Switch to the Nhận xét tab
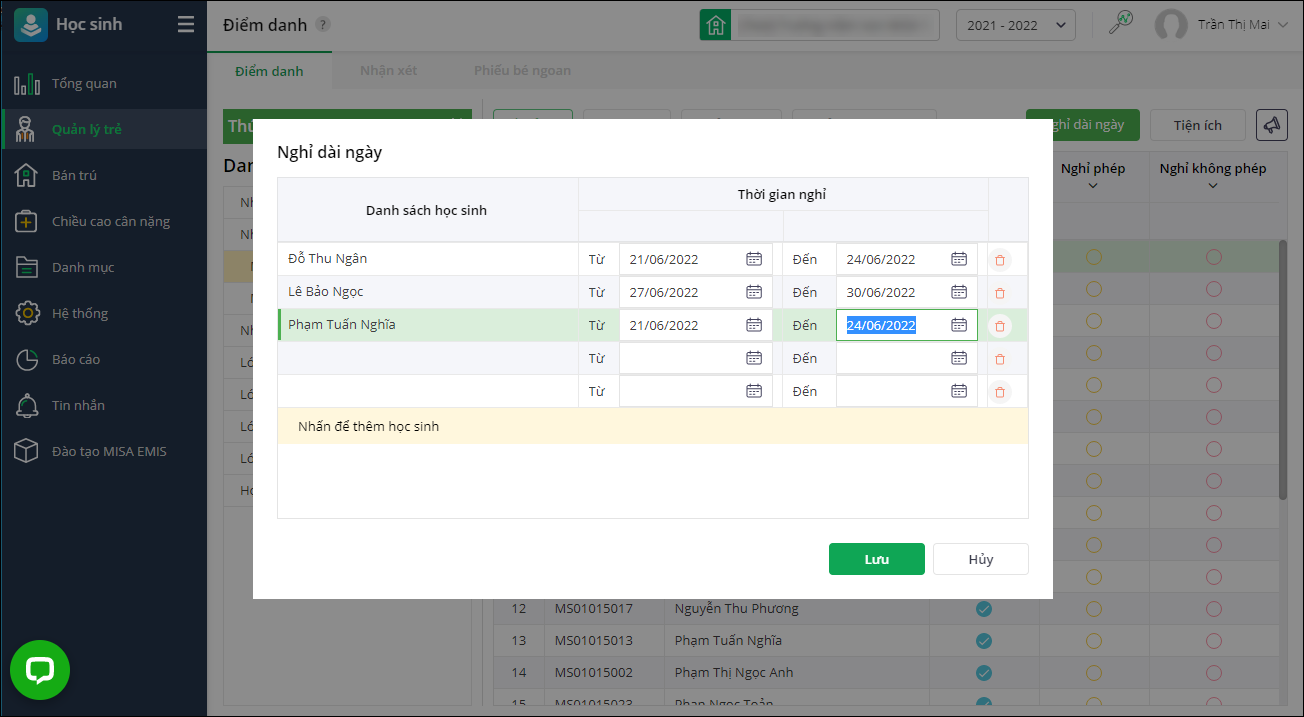This screenshot has height=717, width=1304. [389, 71]
